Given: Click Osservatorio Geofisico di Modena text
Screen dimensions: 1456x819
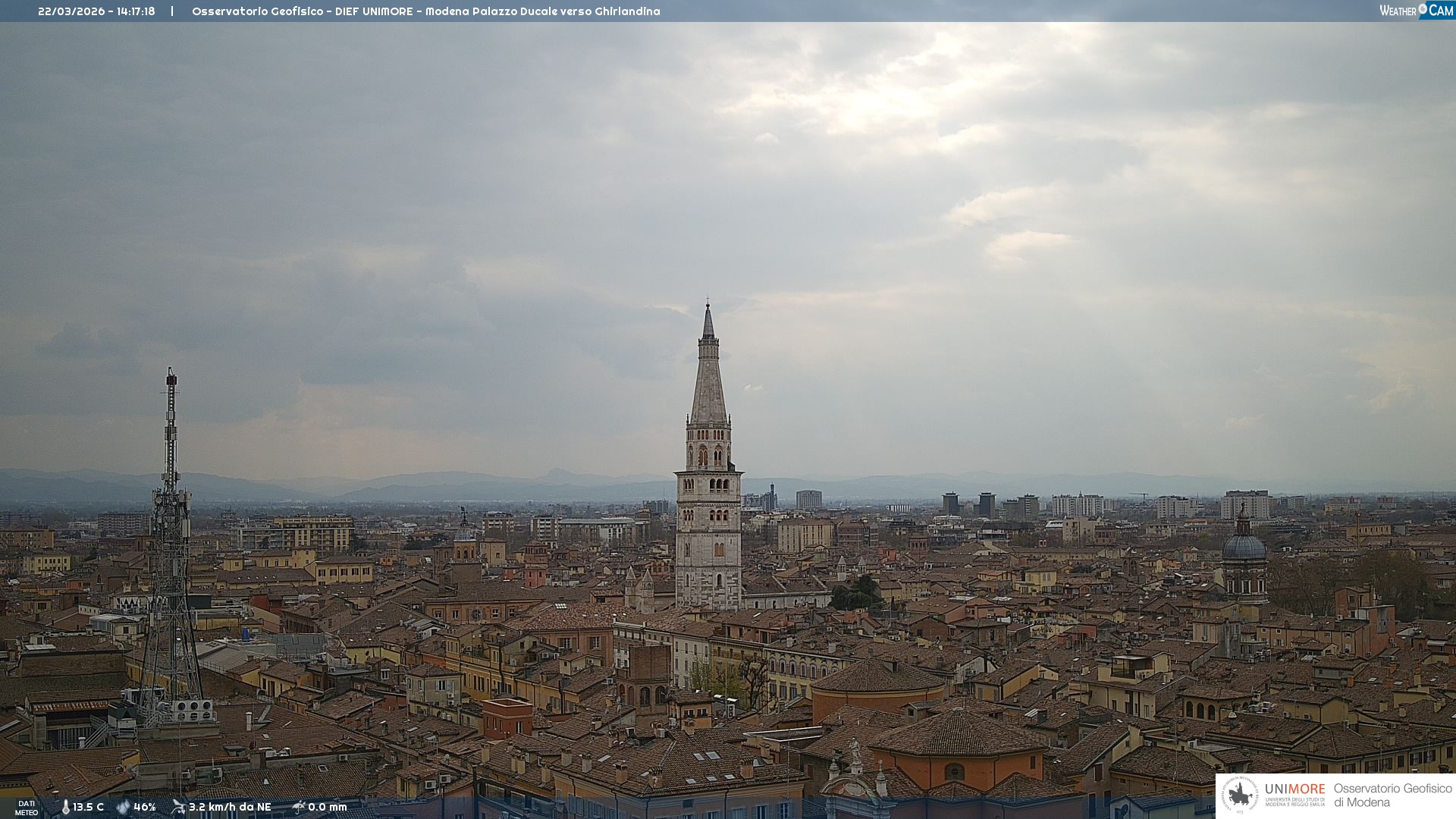Looking at the screenshot, I should [1392, 795].
